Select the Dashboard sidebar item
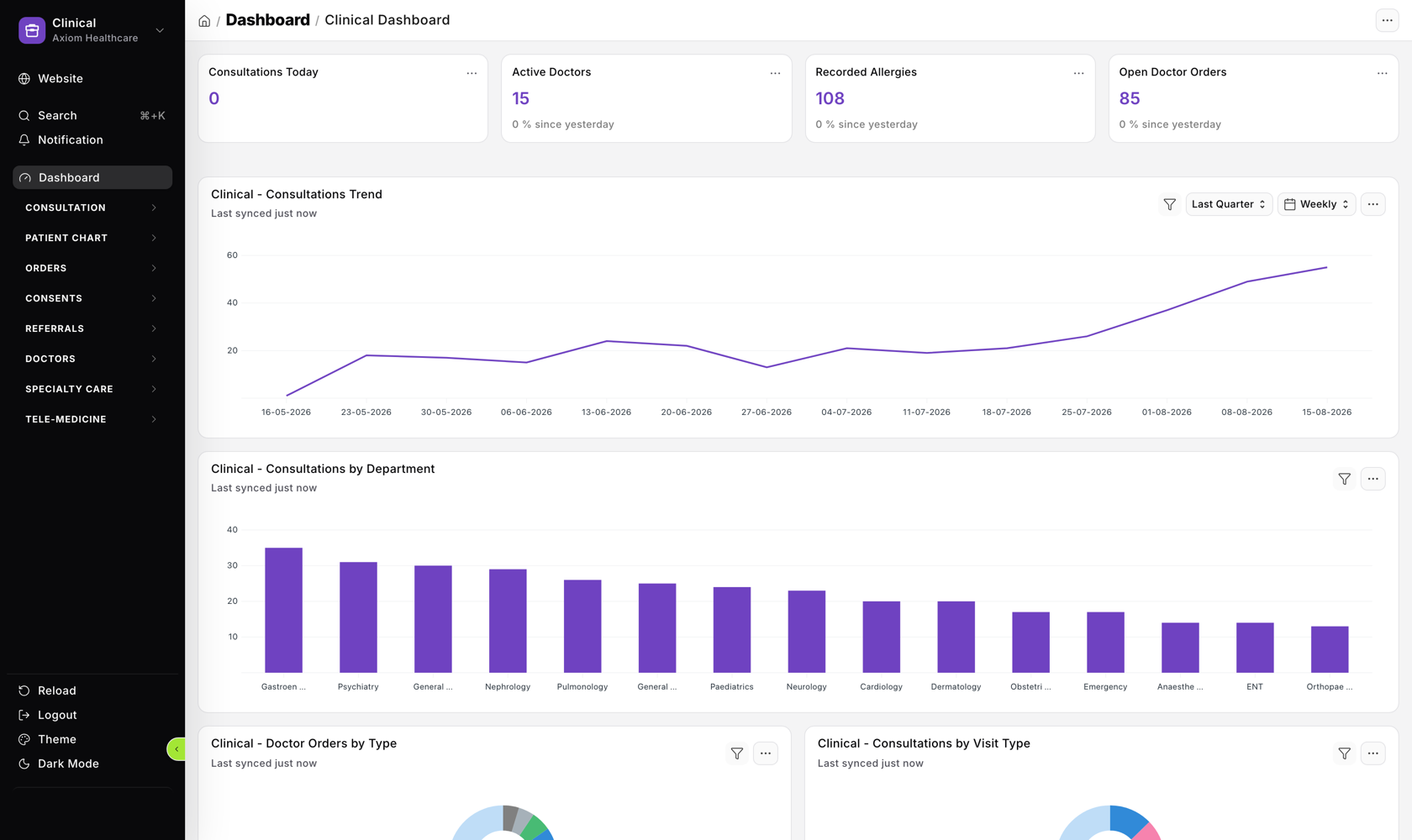This screenshot has width=1412, height=840. (92, 177)
